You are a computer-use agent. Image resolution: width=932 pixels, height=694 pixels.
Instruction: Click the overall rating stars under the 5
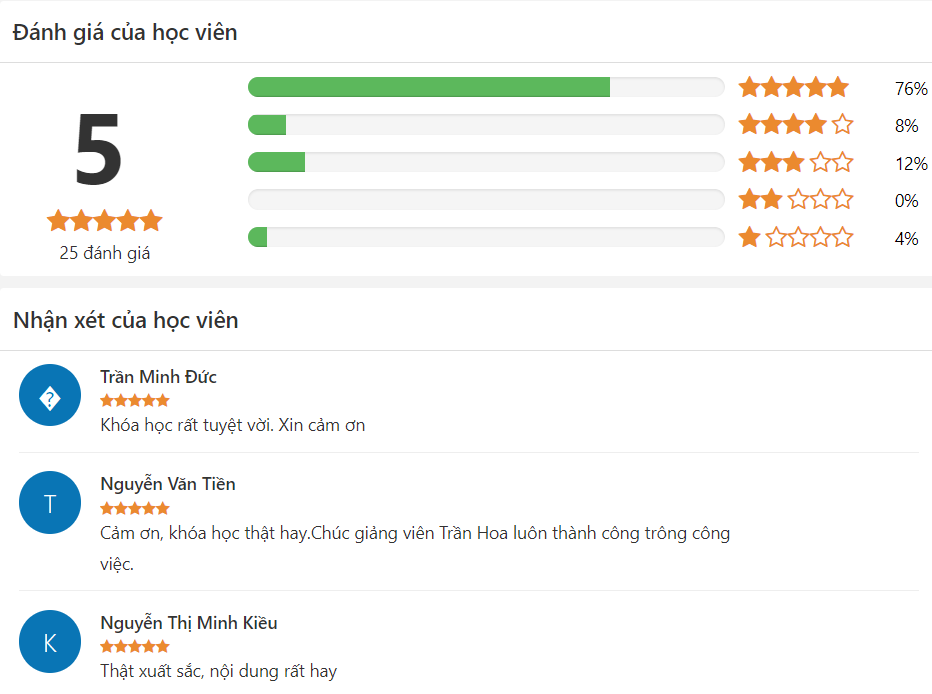click(104, 220)
